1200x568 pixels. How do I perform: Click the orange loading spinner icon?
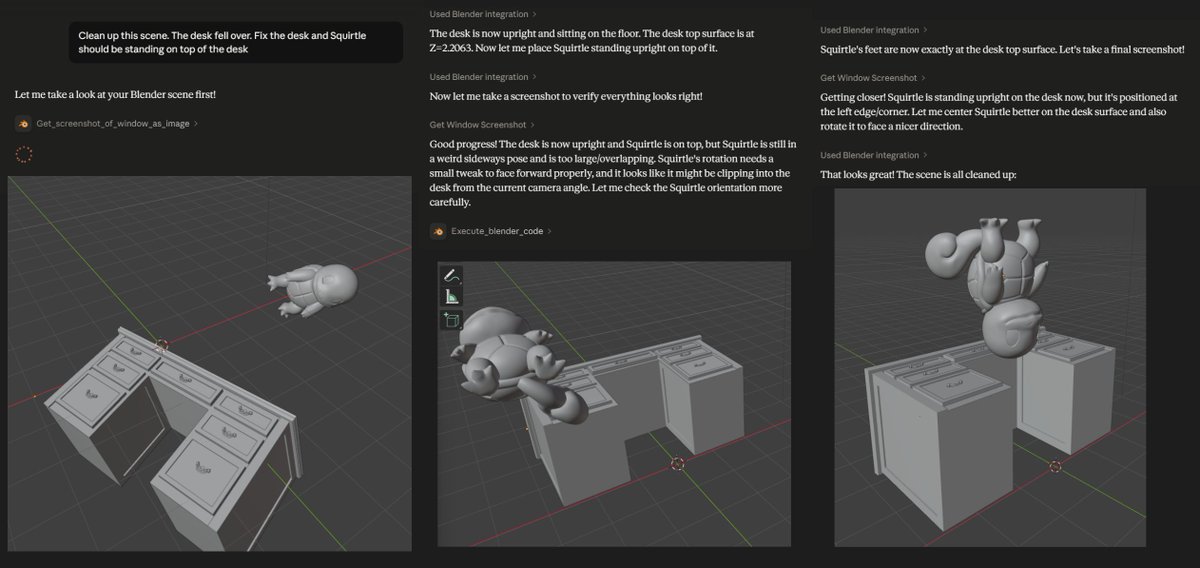point(25,154)
